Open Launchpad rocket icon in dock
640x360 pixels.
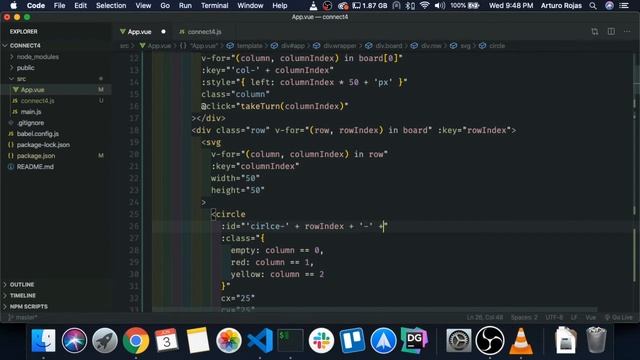pyautogui.click(x=105, y=340)
